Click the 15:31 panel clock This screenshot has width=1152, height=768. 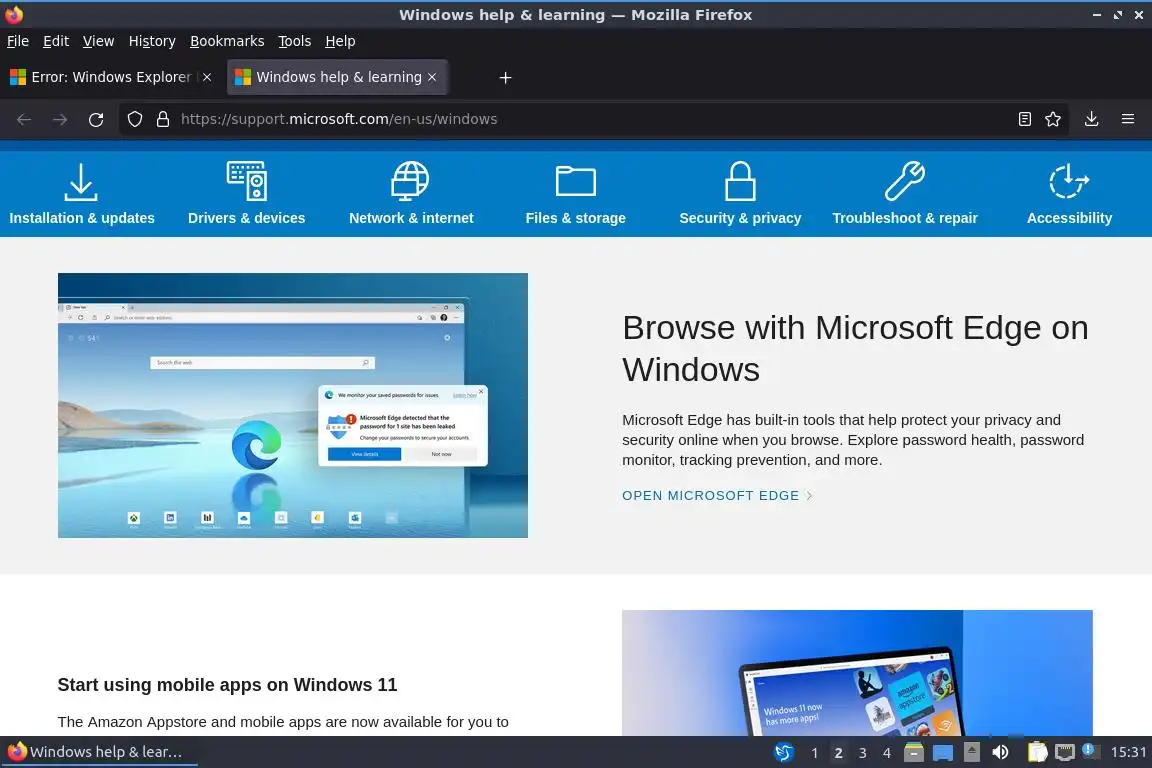(x=1128, y=752)
